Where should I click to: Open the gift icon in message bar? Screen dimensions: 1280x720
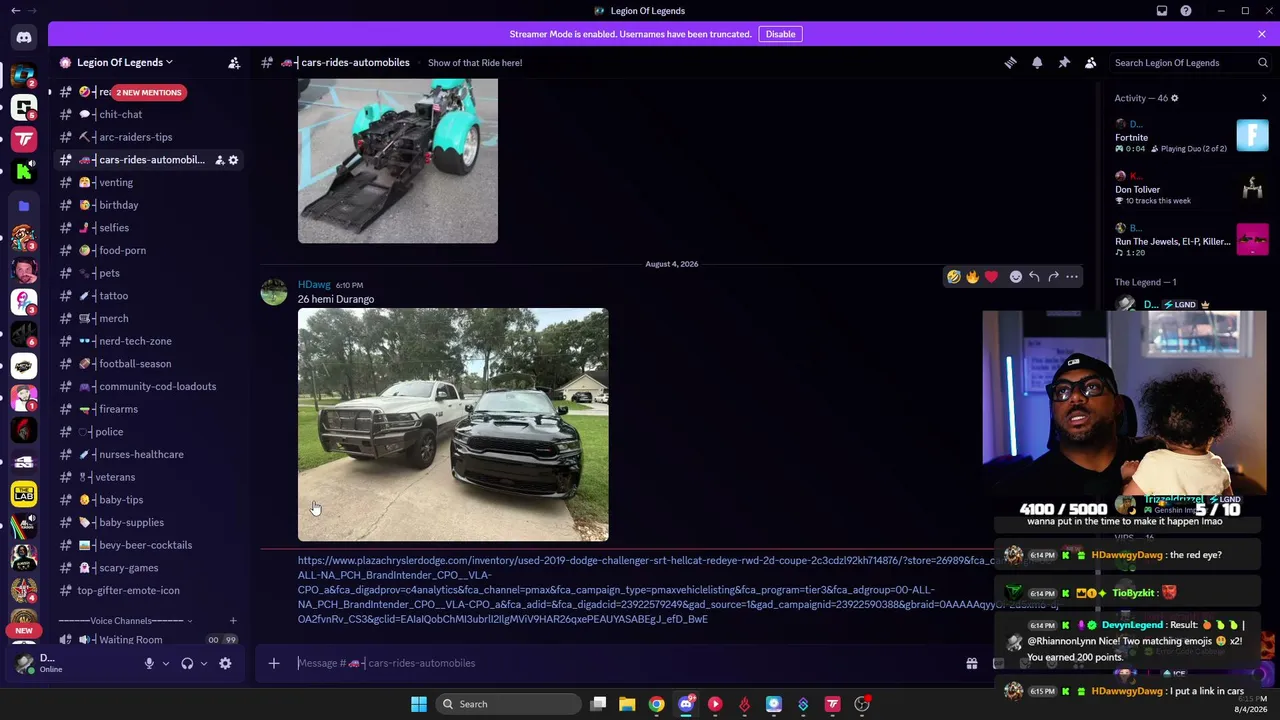tap(972, 663)
